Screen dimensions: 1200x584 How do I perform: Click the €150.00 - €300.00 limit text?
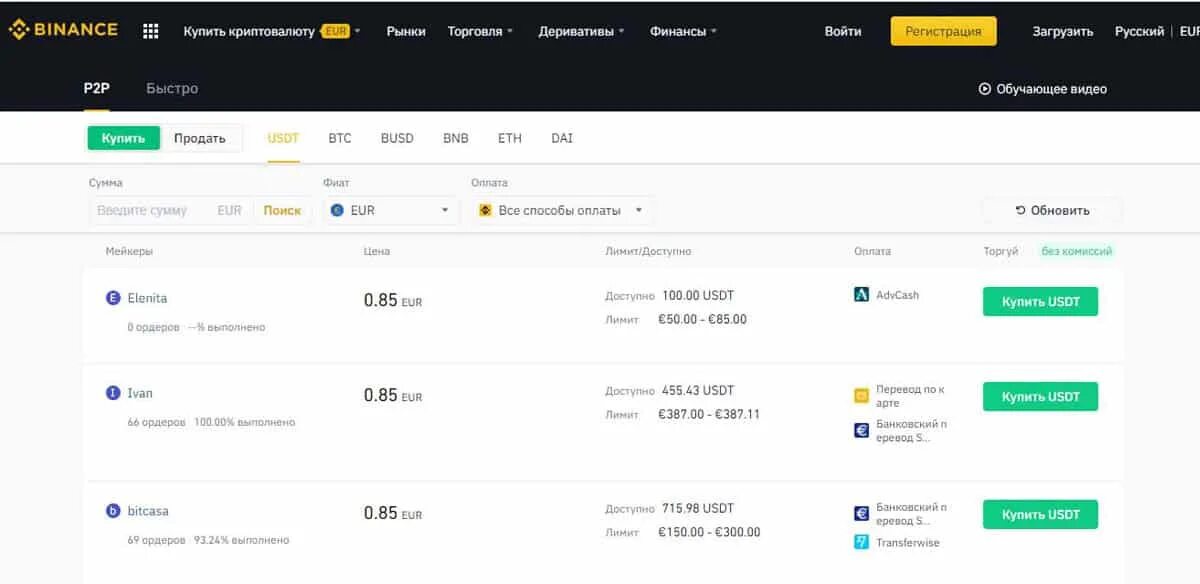pyautogui.click(x=709, y=532)
